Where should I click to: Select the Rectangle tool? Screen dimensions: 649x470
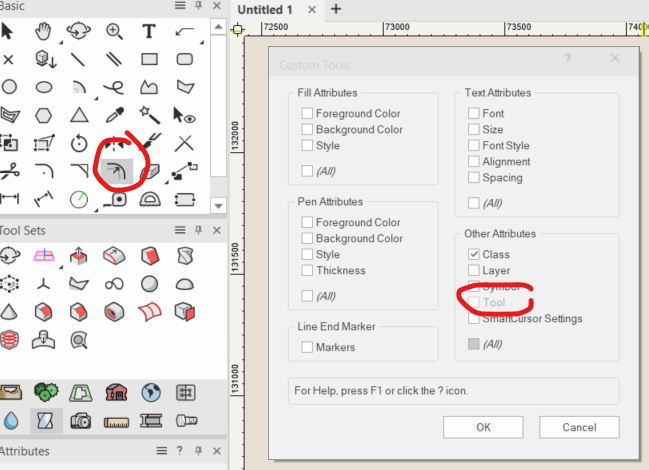pos(149,60)
